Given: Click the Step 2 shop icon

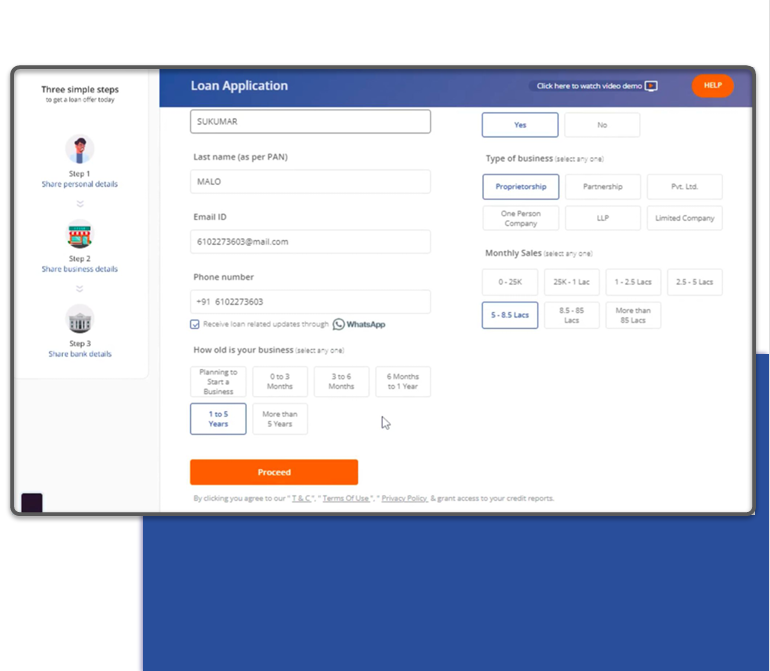Looking at the screenshot, I should tap(80, 234).
